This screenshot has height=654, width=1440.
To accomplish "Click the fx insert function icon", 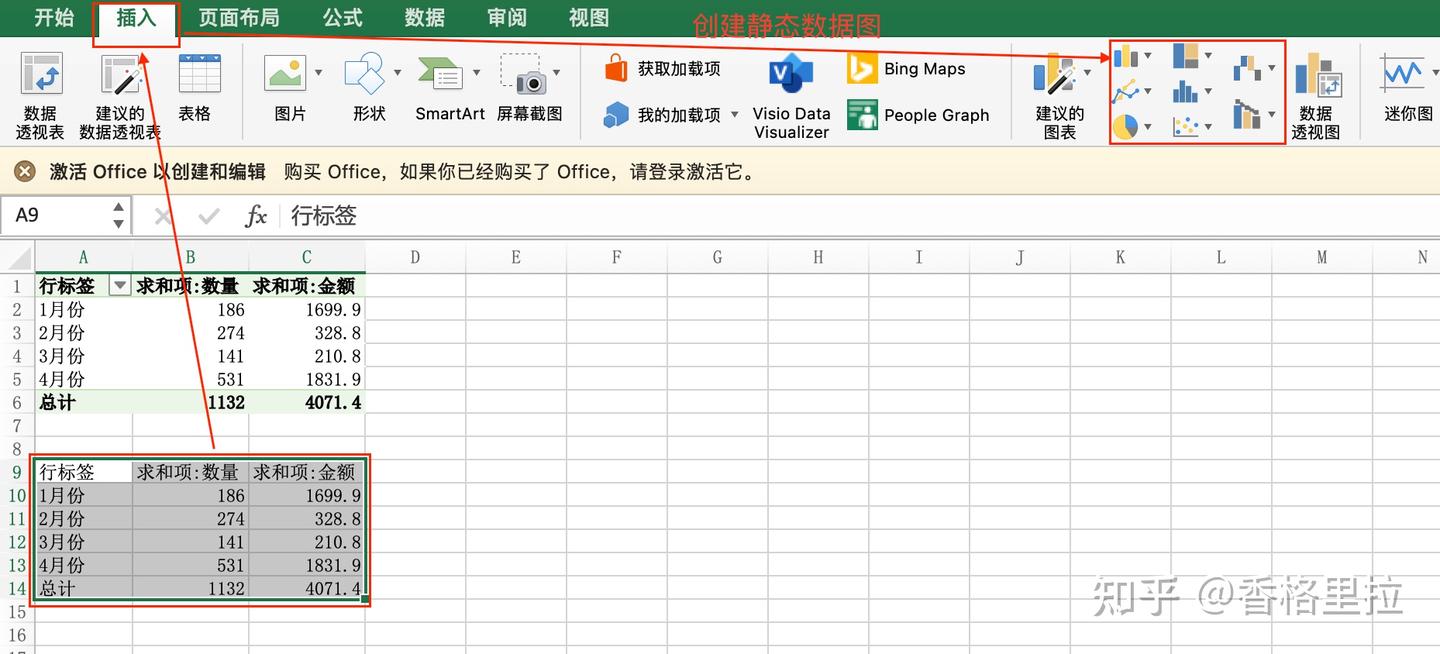I will tap(256, 216).
